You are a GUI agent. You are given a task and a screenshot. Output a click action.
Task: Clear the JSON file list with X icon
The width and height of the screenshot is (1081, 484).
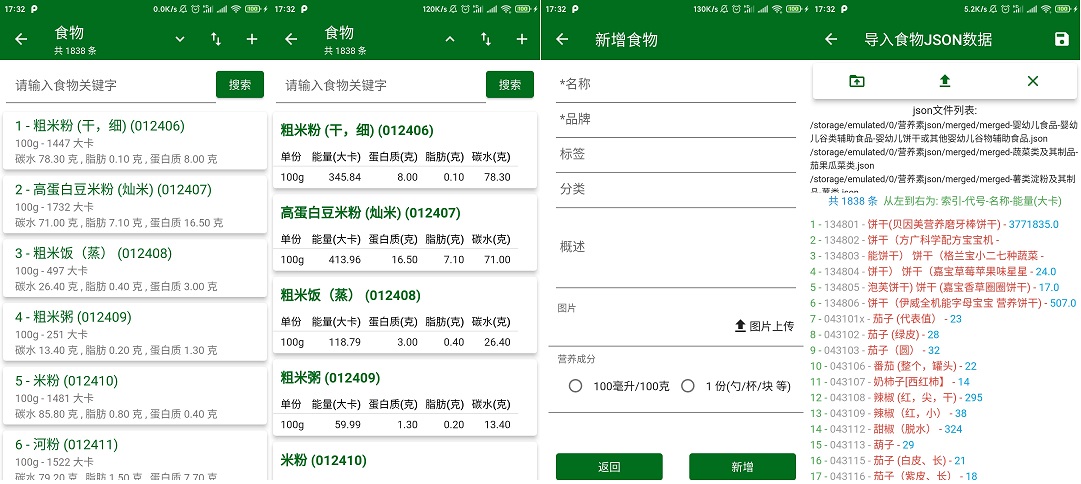1032,81
